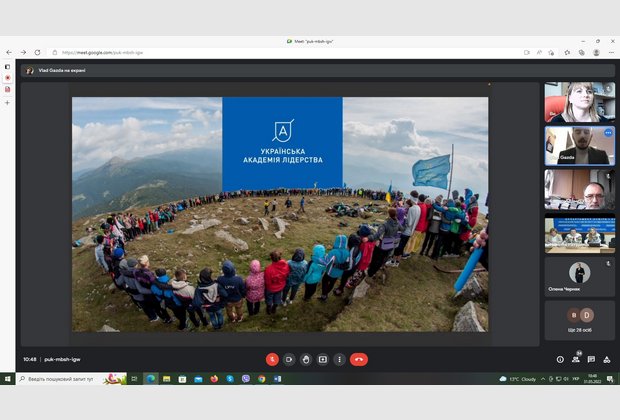Viewport: 620px width, 420px height.
Task: Select the blonde woman's video tile
Action: click(x=580, y=102)
